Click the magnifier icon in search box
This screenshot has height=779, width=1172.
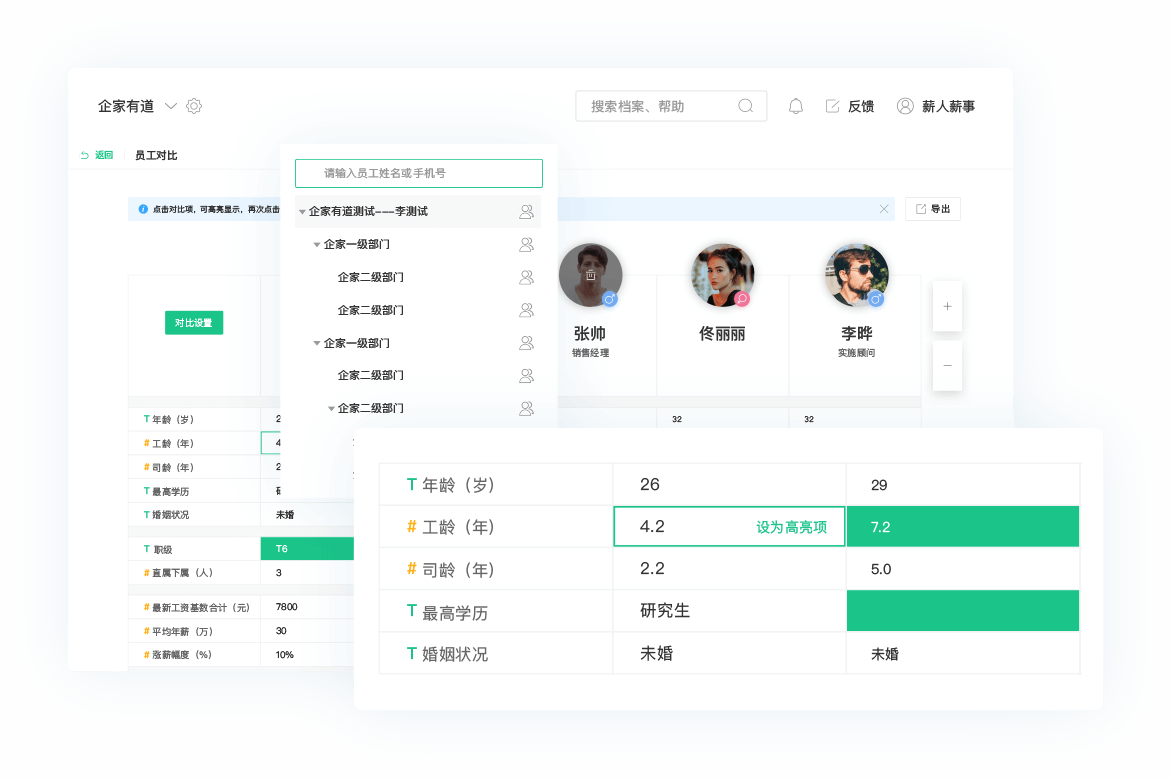pos(746,106)
